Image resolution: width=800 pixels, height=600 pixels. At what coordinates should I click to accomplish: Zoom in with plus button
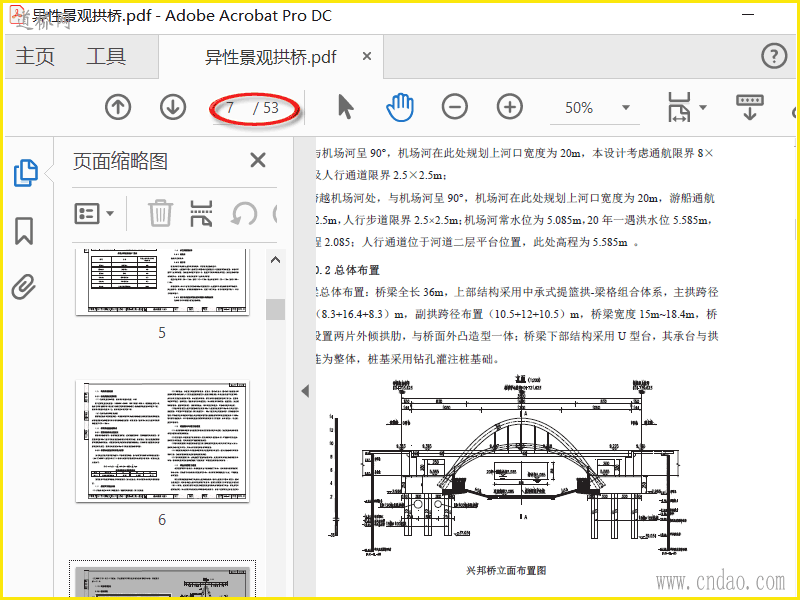pyautogui.click(x=510, y=107)
